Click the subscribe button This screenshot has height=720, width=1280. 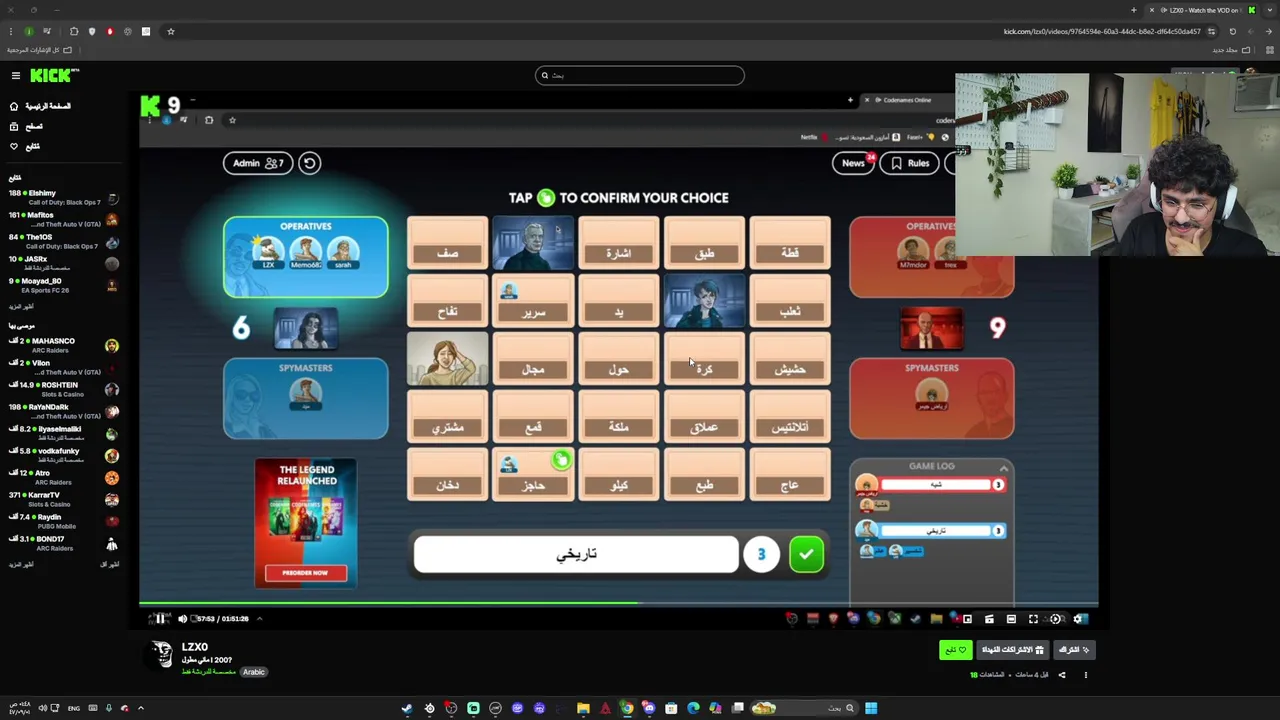(x=1075, y=650)
